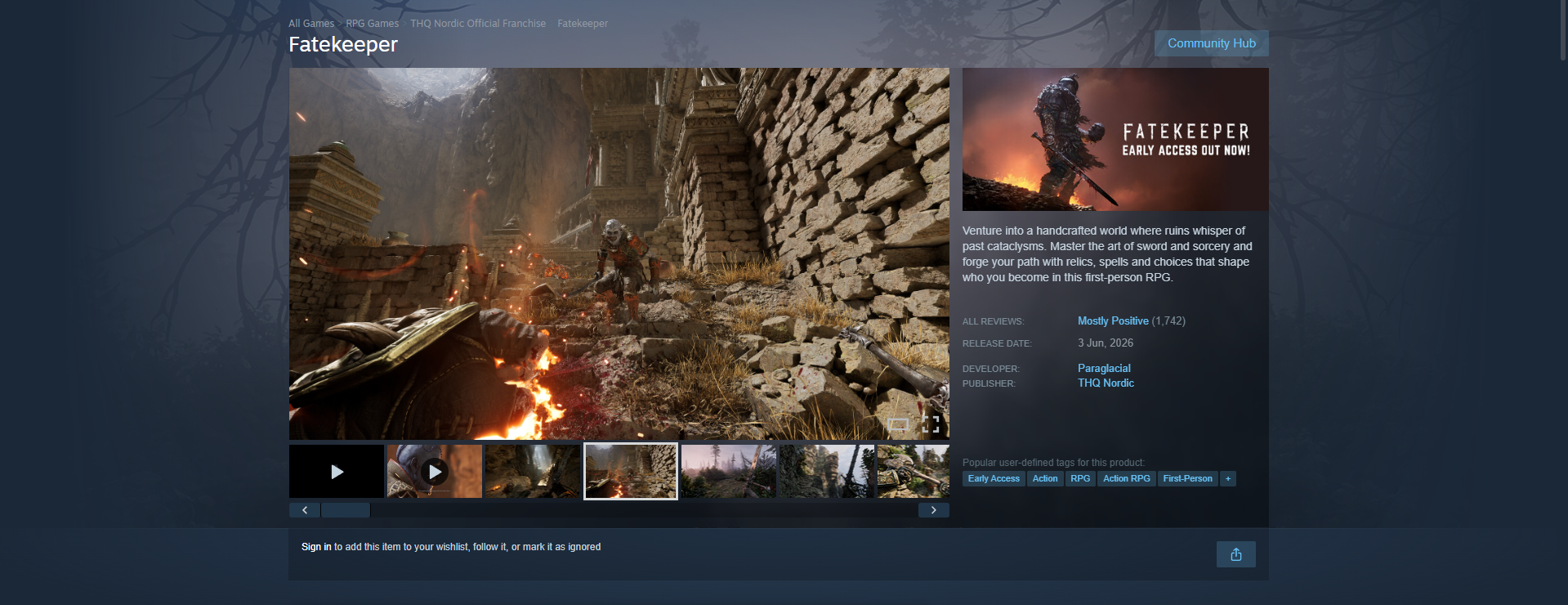This screenshot has height=605, width=1568.
Task: Expand more tags with plus button
Action: [x=1227, y=479]
